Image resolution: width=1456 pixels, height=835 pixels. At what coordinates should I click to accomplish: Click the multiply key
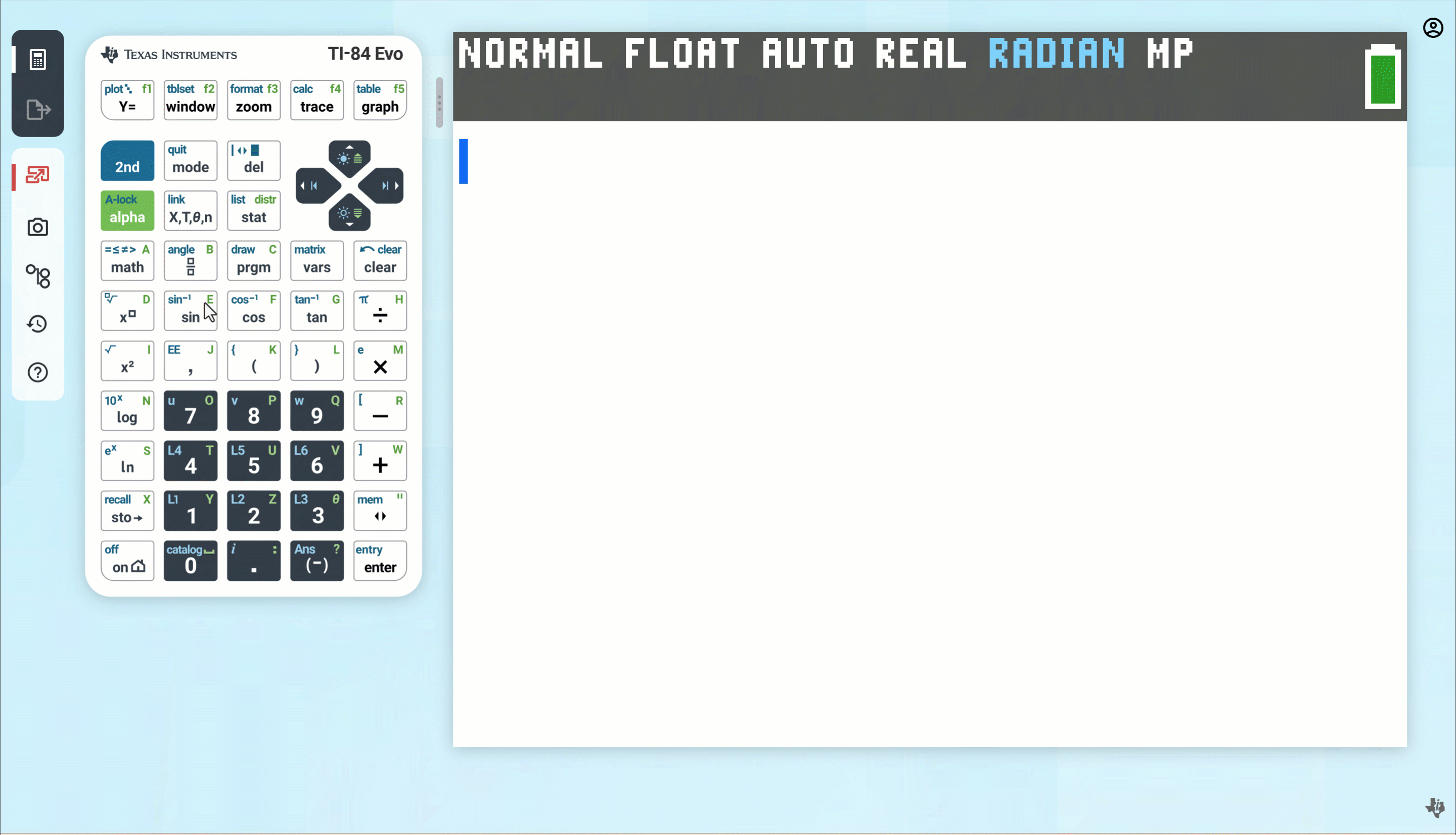[x=380, y=361]
